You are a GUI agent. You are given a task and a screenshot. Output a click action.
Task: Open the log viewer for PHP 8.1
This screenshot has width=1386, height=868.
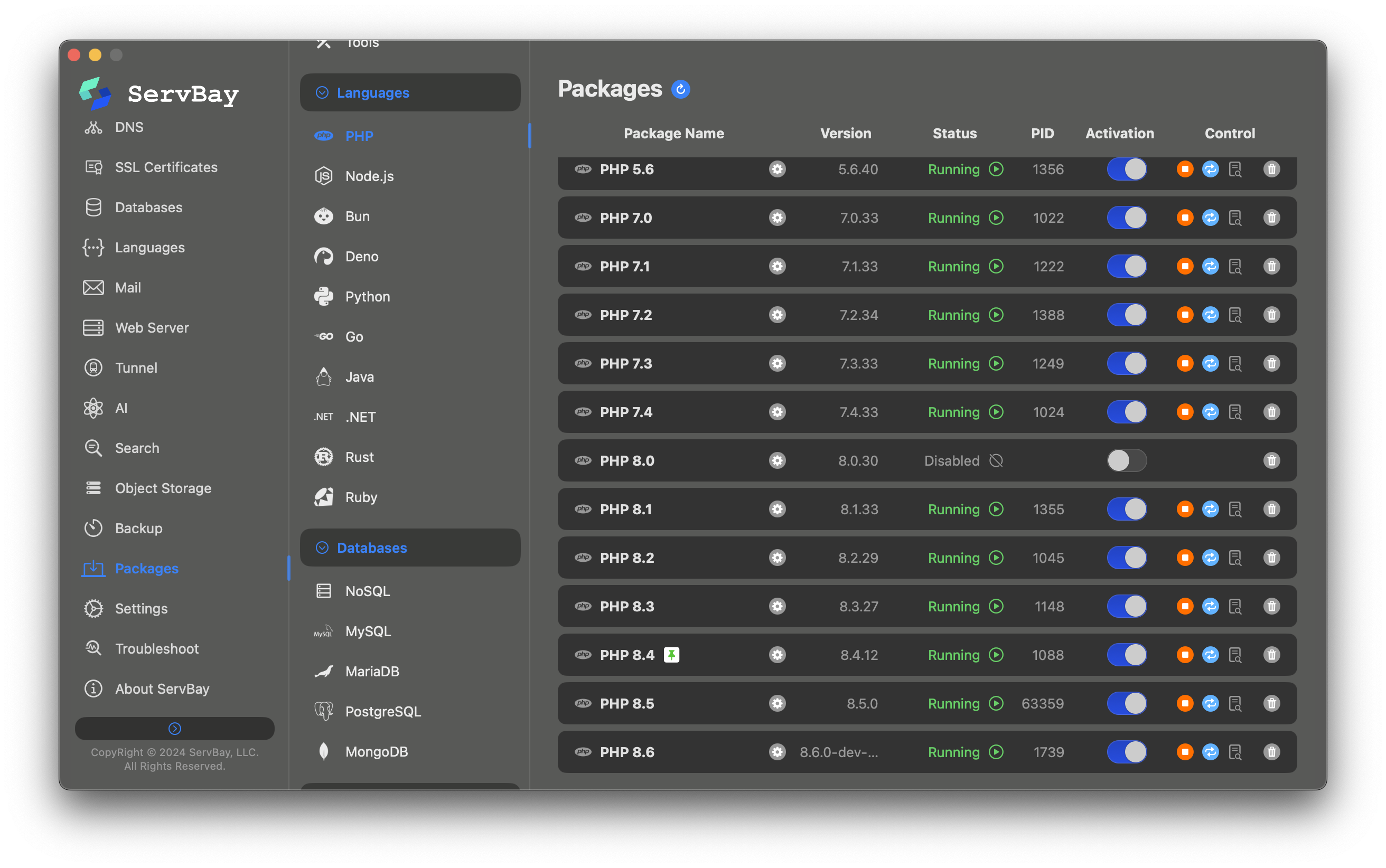click(1235, 509)
